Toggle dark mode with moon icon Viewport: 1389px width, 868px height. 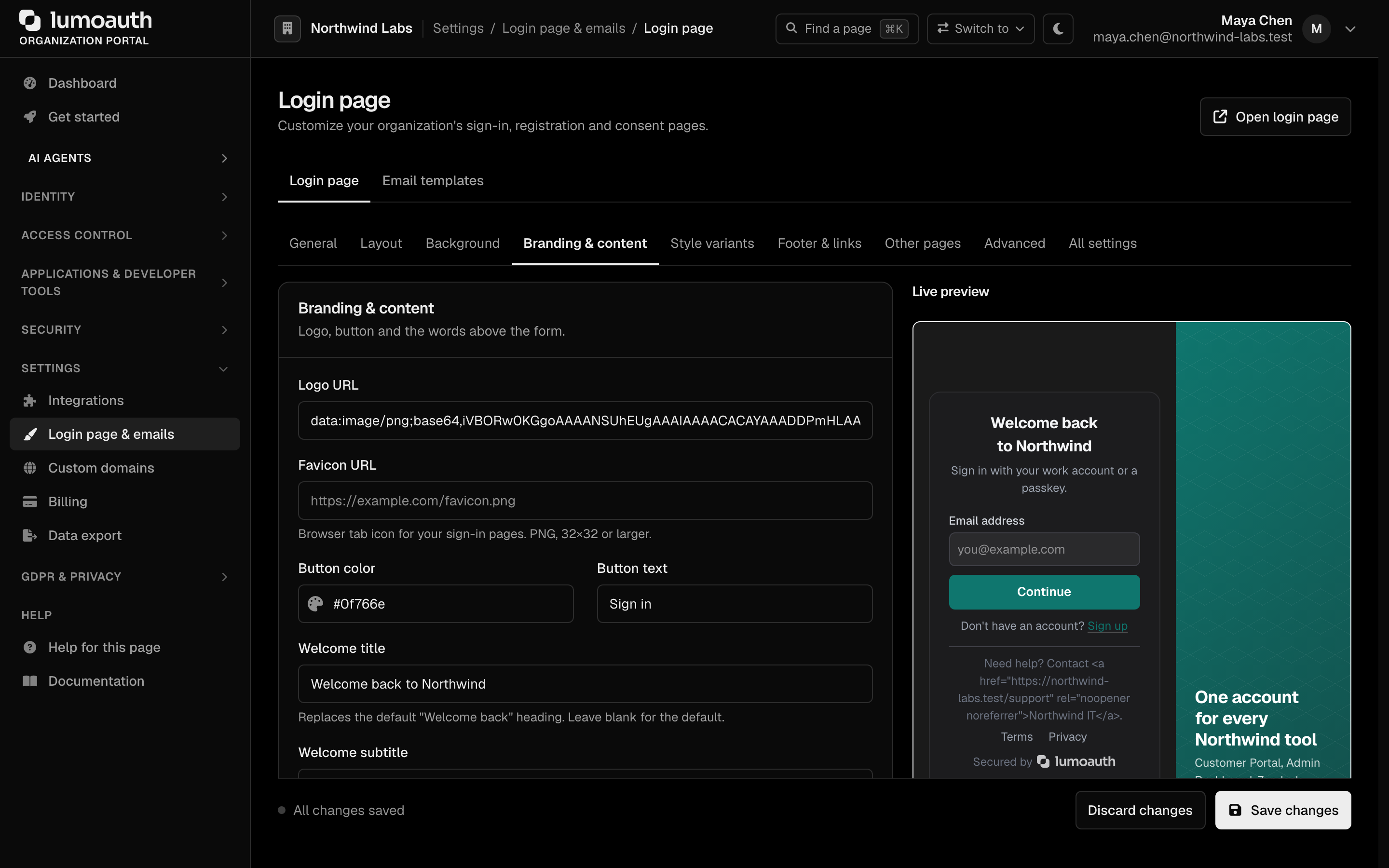tap(1058, 29)
